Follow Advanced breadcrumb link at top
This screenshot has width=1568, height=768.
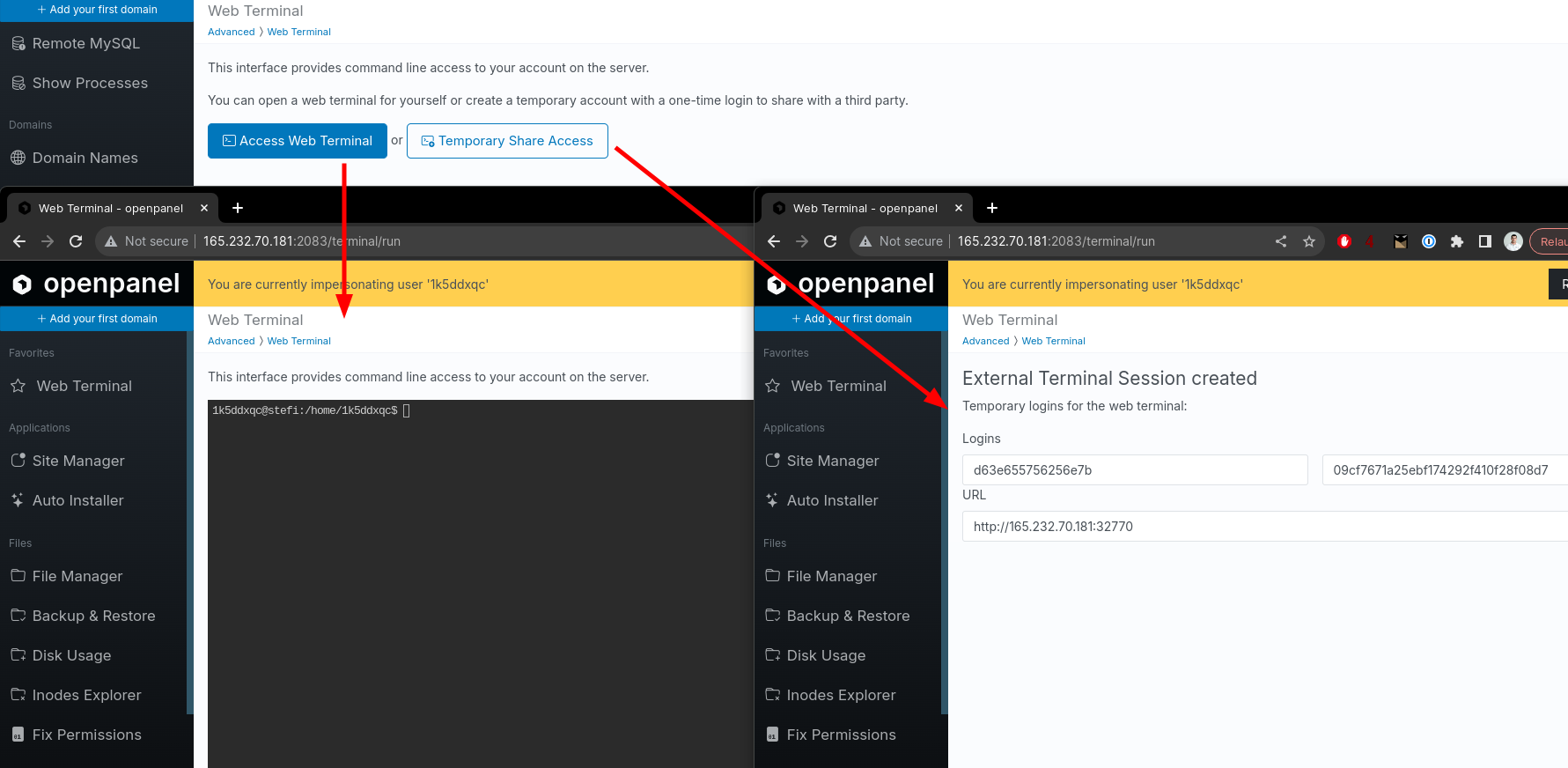[232, 32]
